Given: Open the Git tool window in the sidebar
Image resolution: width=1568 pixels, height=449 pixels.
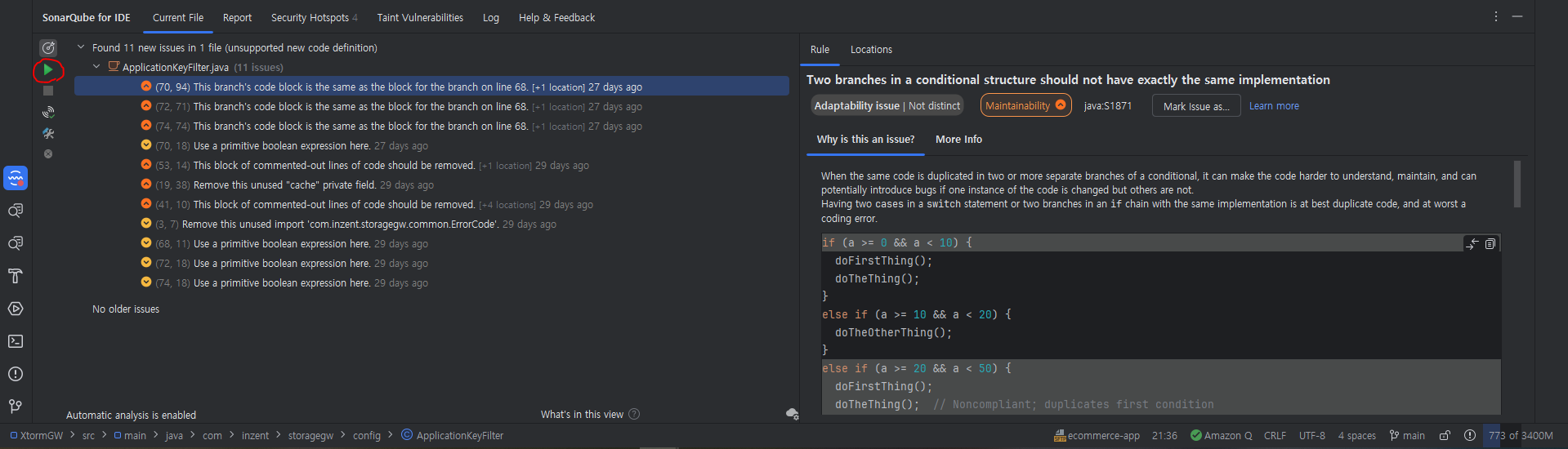Looking at the screenshot, I should [16, 406].
